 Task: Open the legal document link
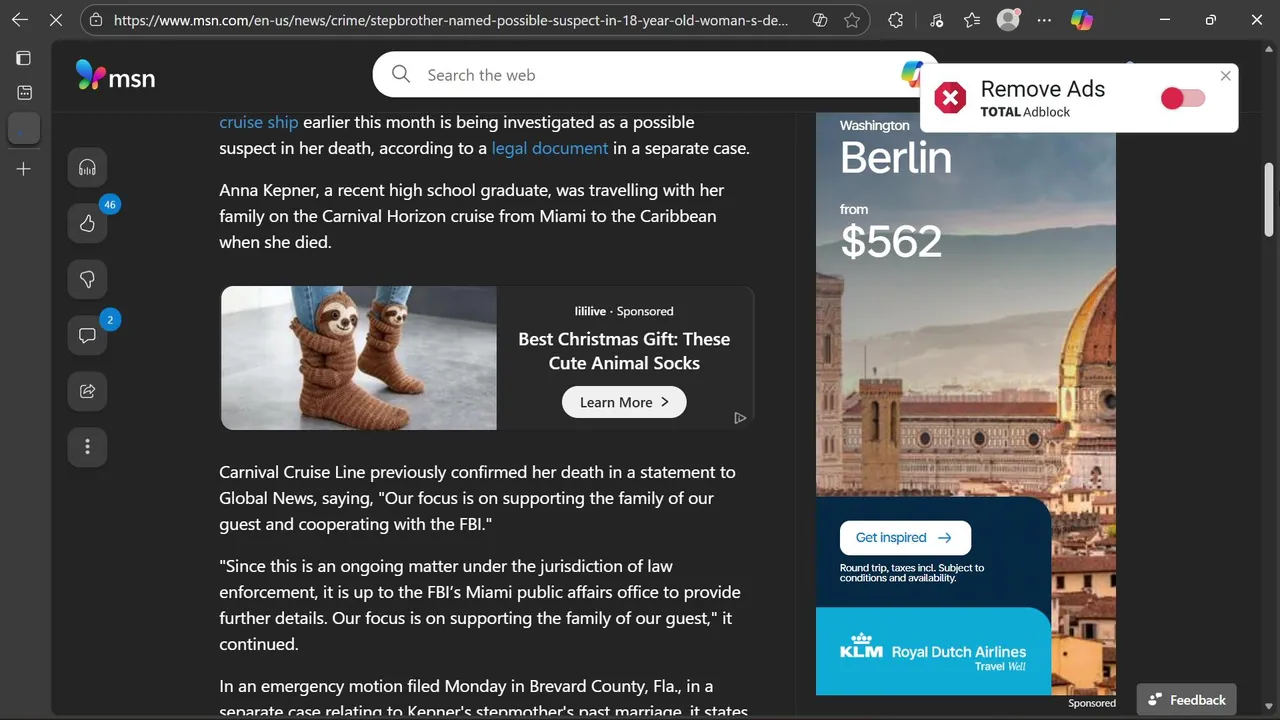click(550, 148)
